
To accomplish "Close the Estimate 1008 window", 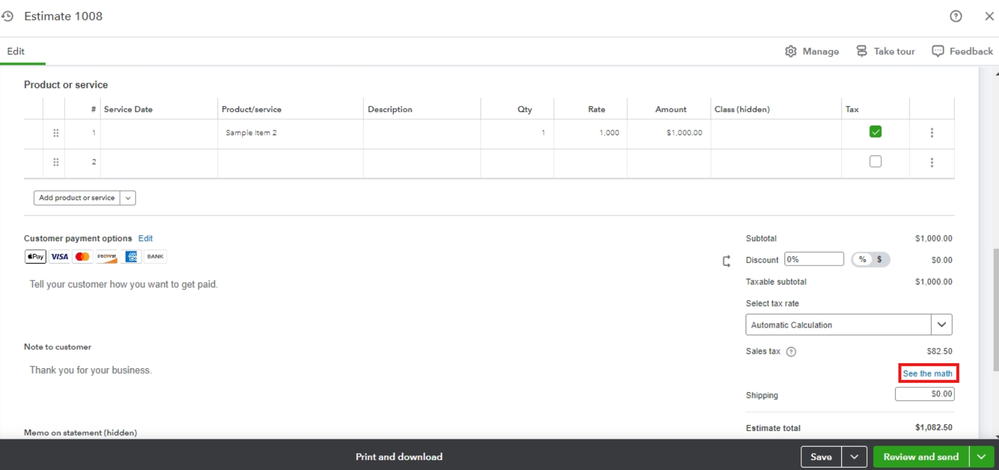I will pyautogui.click(x=989, y=17).
